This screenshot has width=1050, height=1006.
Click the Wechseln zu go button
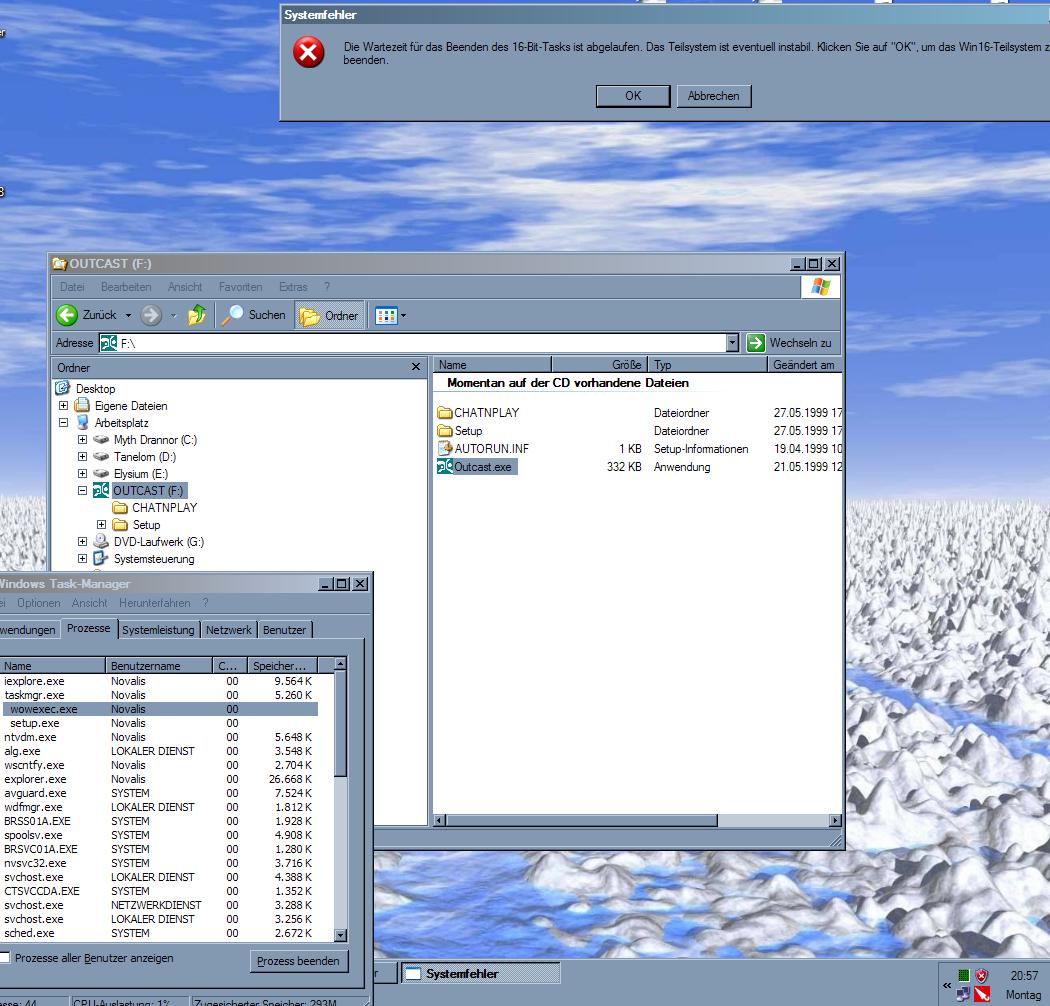(790, 343)
